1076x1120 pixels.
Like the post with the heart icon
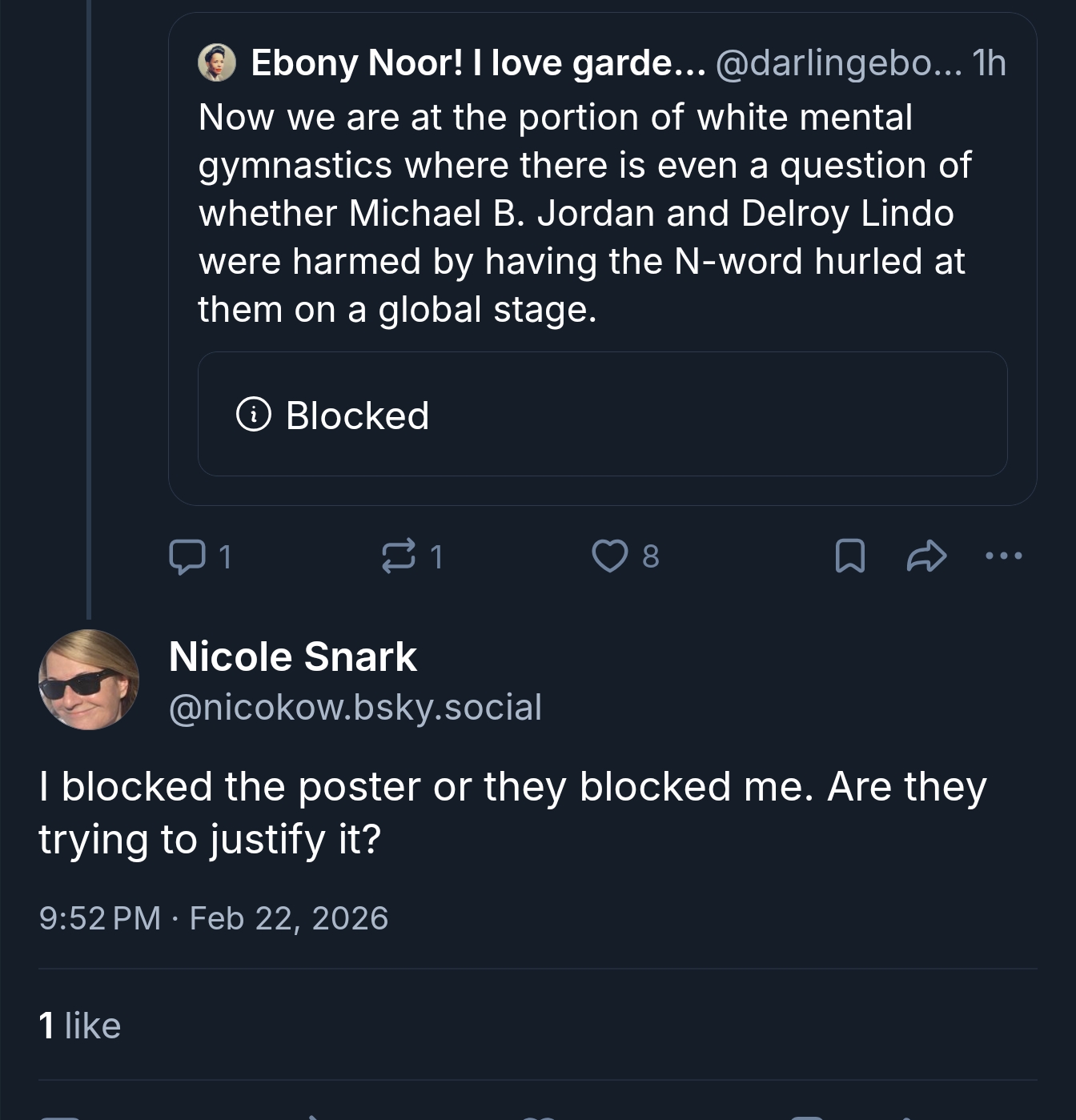tap(609, 556)
